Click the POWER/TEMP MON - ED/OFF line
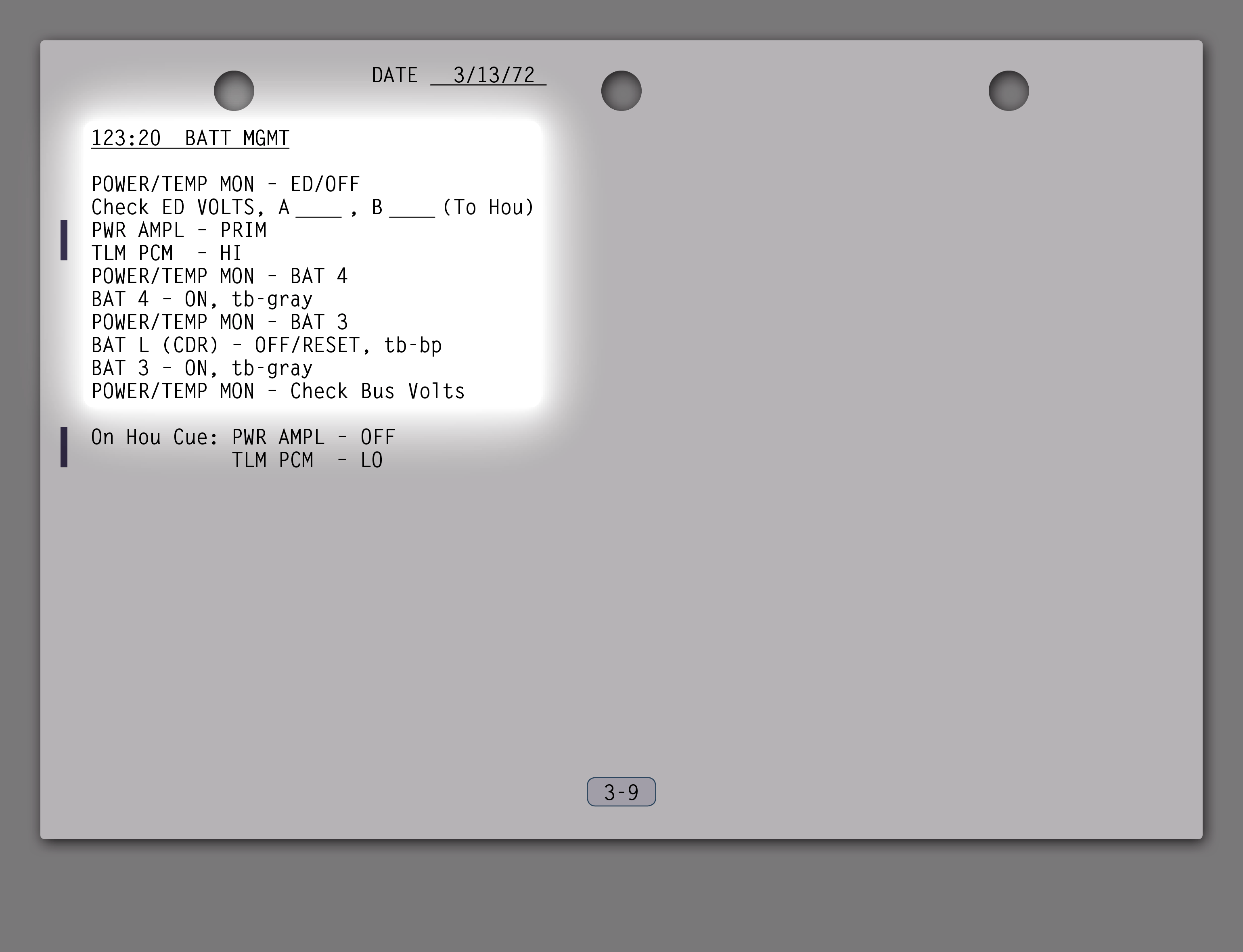Screen dimensions: 1243x952 click(226, 184)
